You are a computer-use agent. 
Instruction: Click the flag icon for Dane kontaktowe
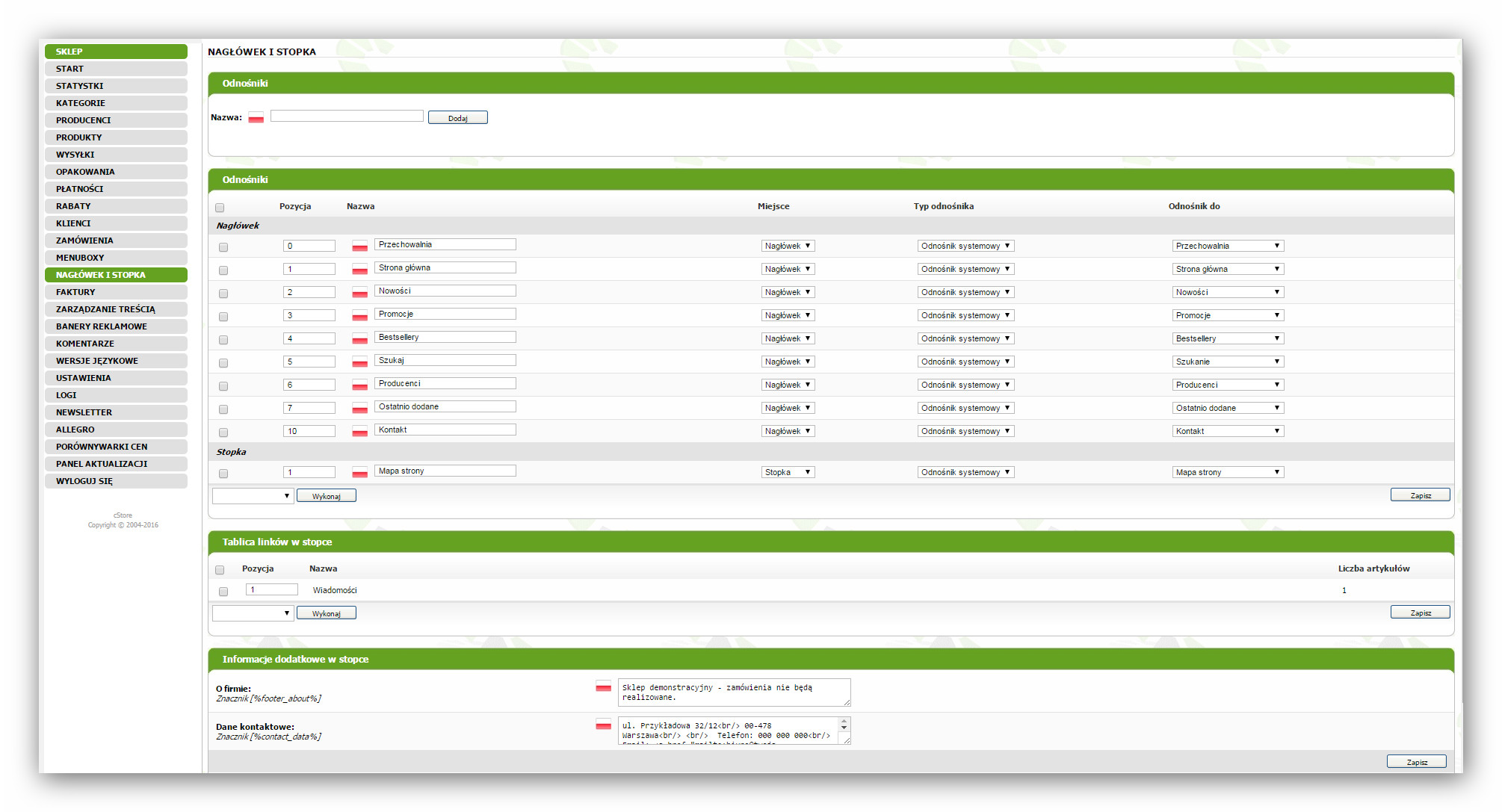tap(603, 725)
